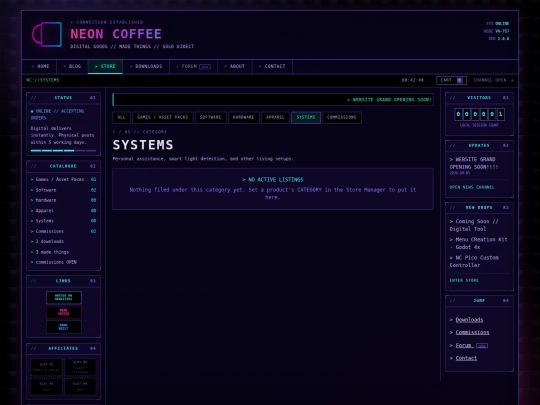This screenshot has height=405, width=540.
Task: Open Games / Asset Packs in catalogue
Action: 63,179
